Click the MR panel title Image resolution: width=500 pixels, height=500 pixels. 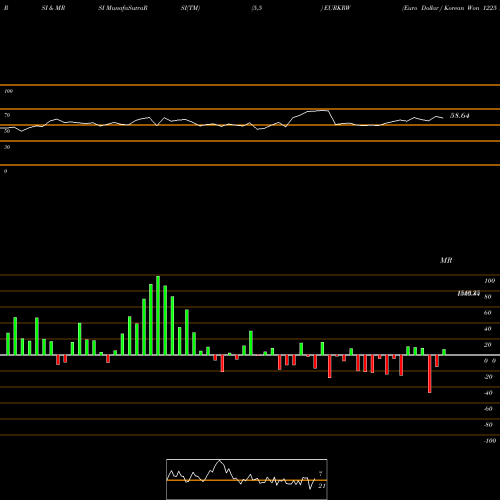446,260
